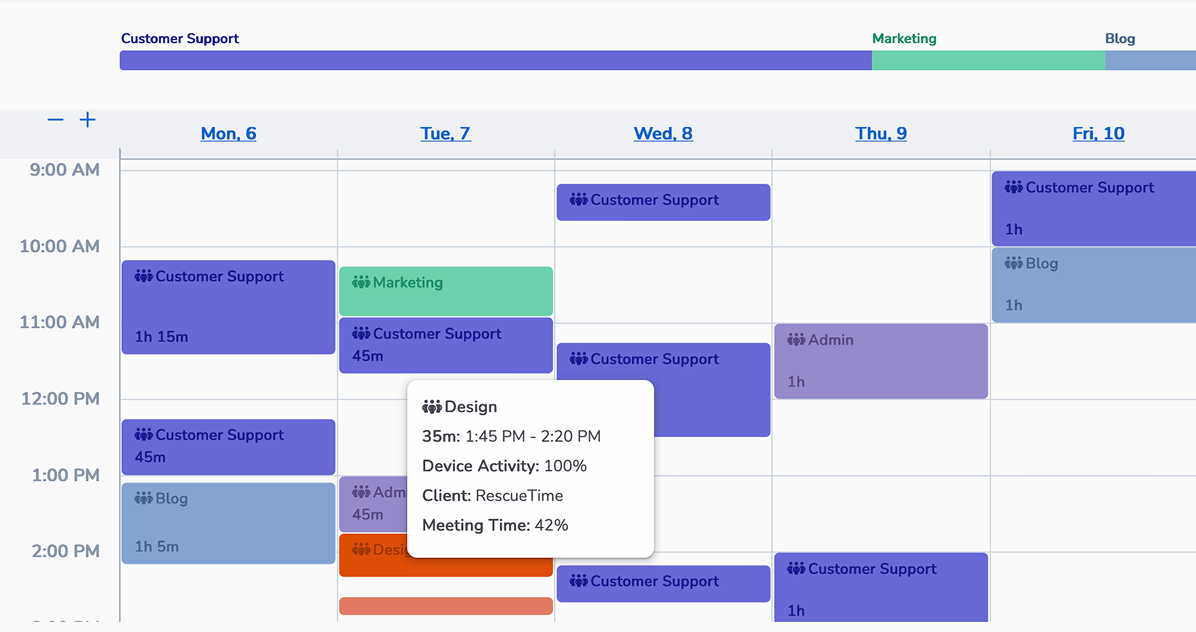Open the Mon, 6 day link
Image resolution: width=1196 pixels, height=632 pixels.
(x=228, y=134)
